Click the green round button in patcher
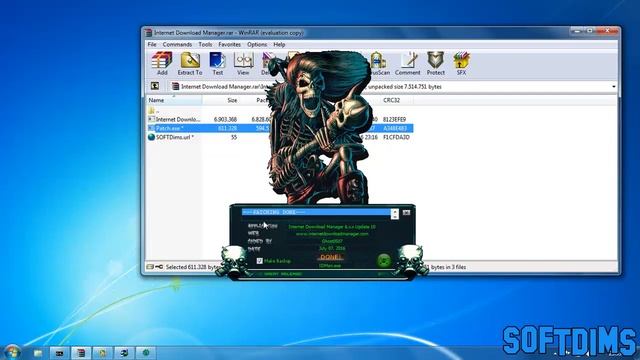The image size is (640, 360). [384, 260]
